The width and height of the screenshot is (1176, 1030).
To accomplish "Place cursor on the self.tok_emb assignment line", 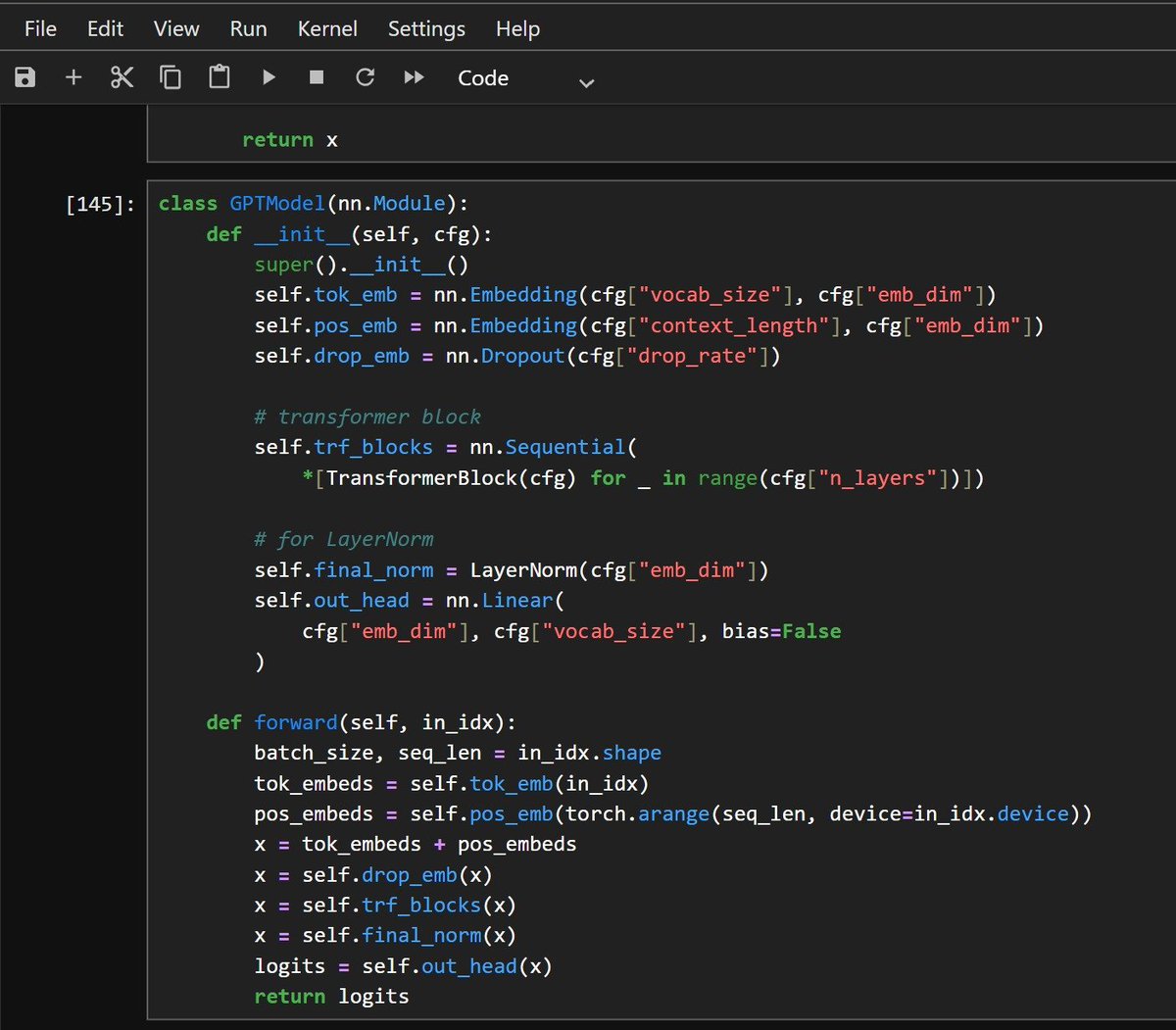I will click(x=625, y=295).
